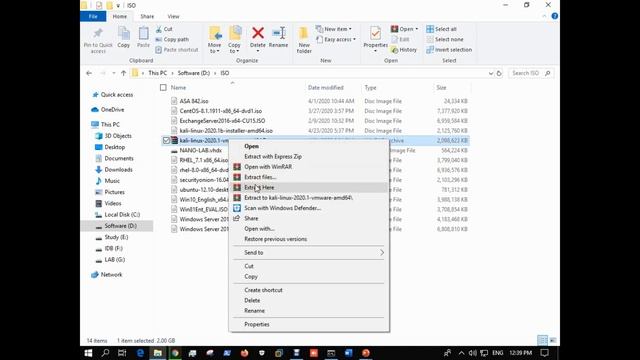This screenshot has height=360, width=640.
Task: Click the Paste ribbon icon
Action: click(143, 34)
